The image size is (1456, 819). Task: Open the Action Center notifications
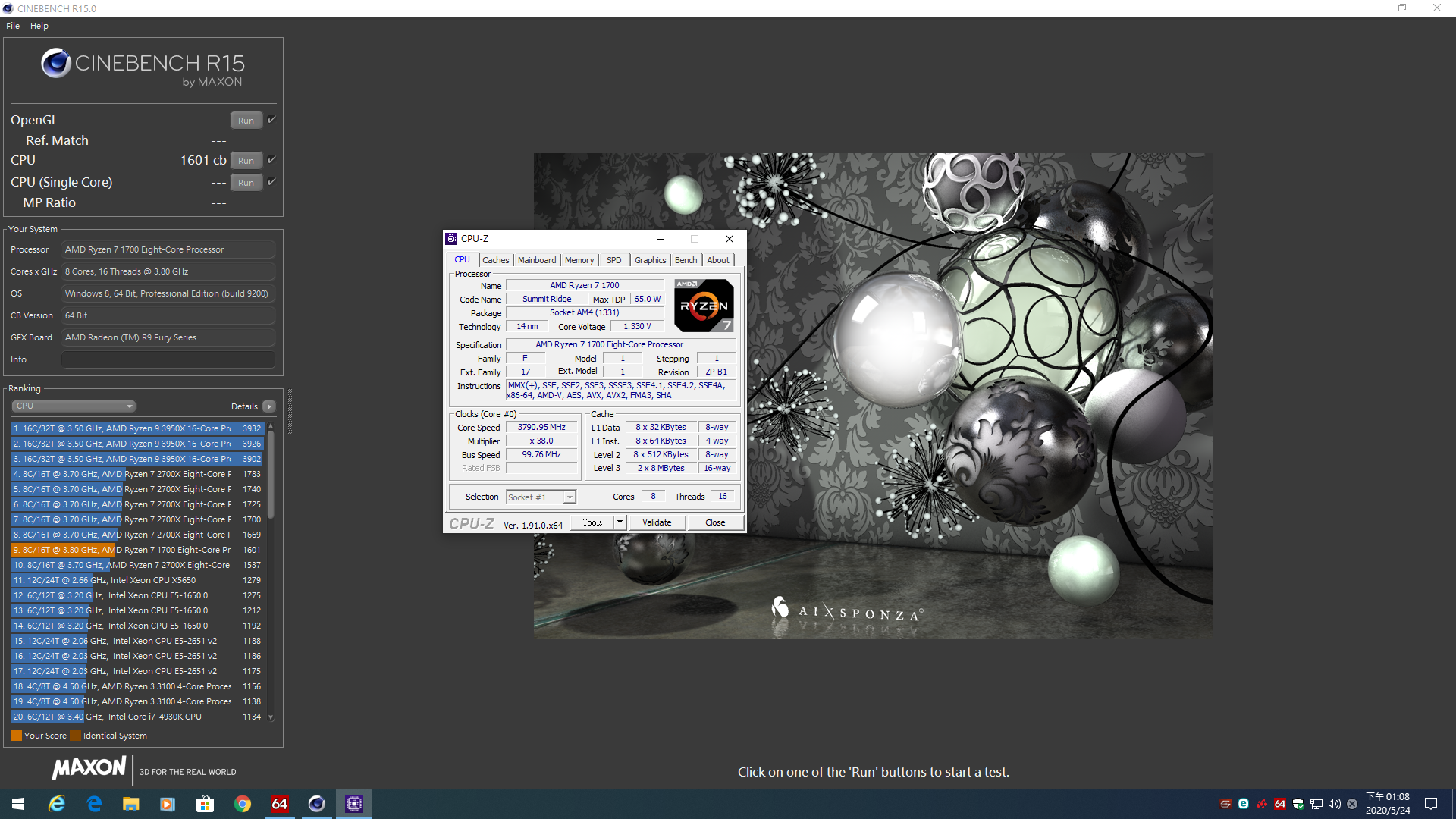1431,804
